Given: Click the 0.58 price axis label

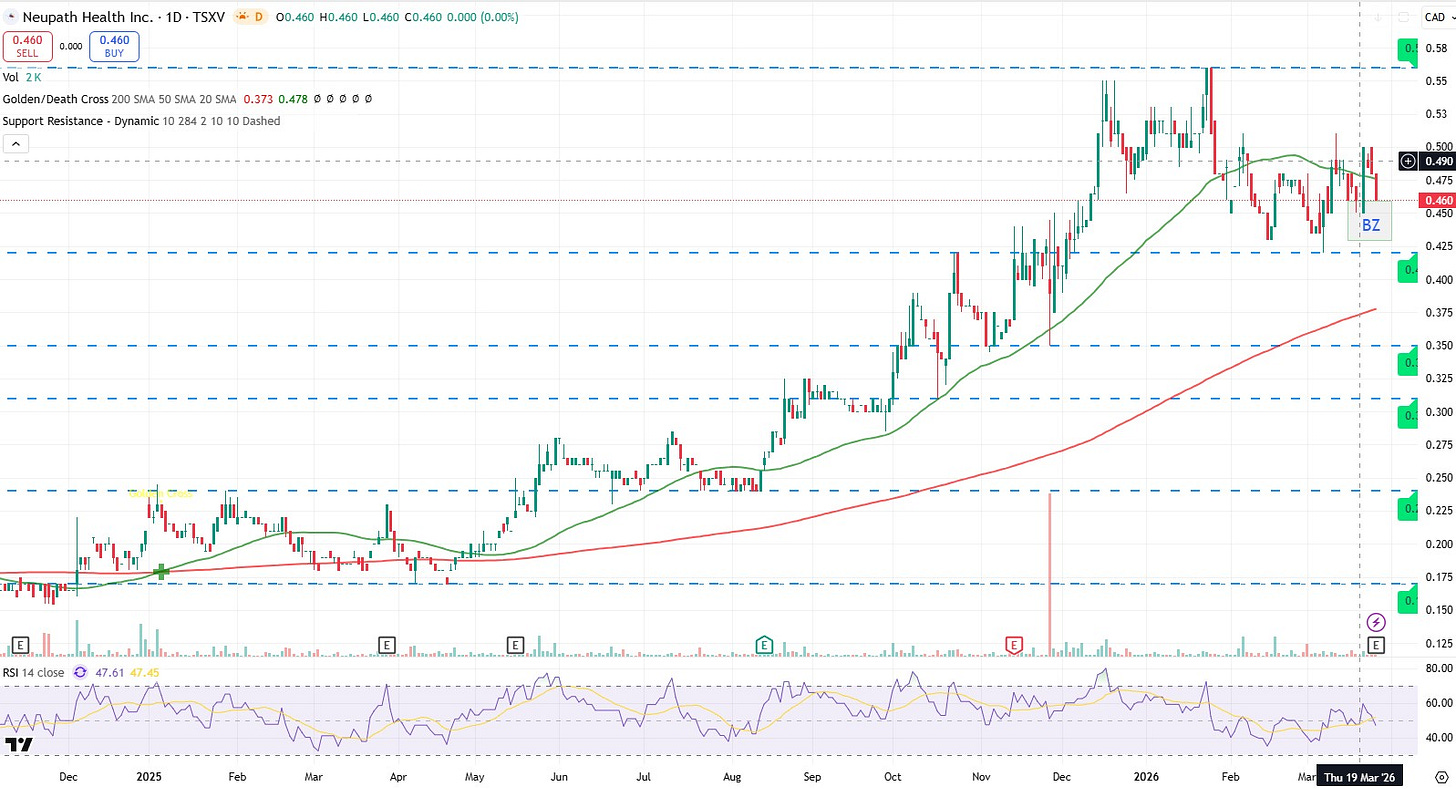Looking at the screenshot, I should [1438, 47].
